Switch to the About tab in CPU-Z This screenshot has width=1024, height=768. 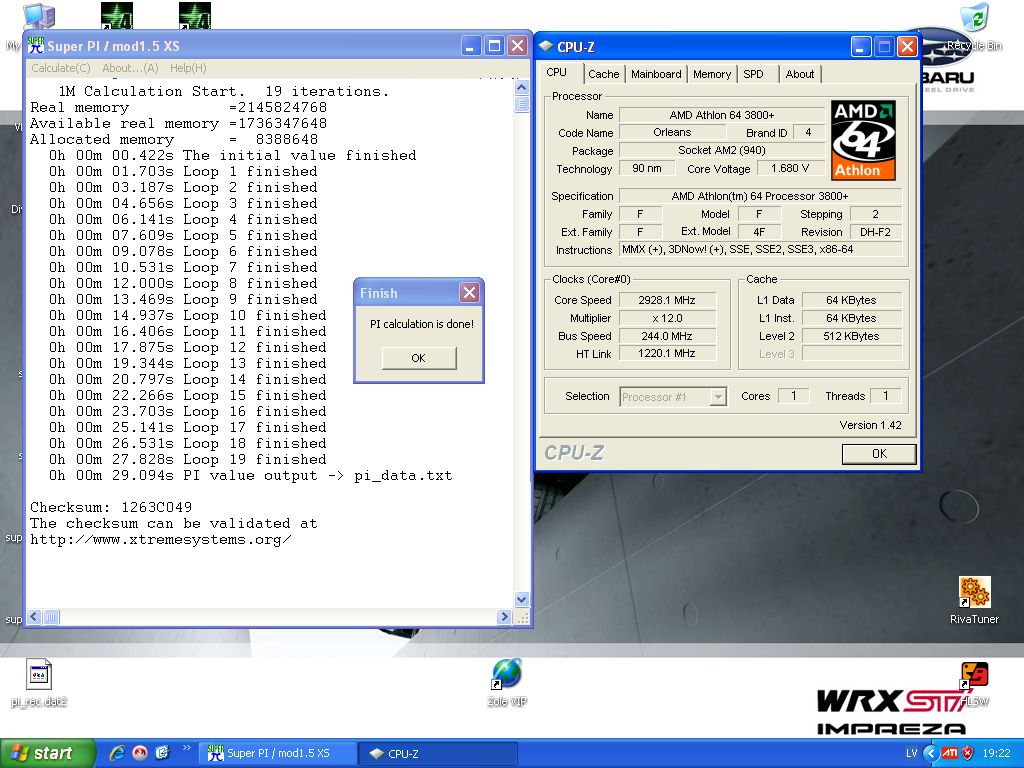tap(799, 74)
